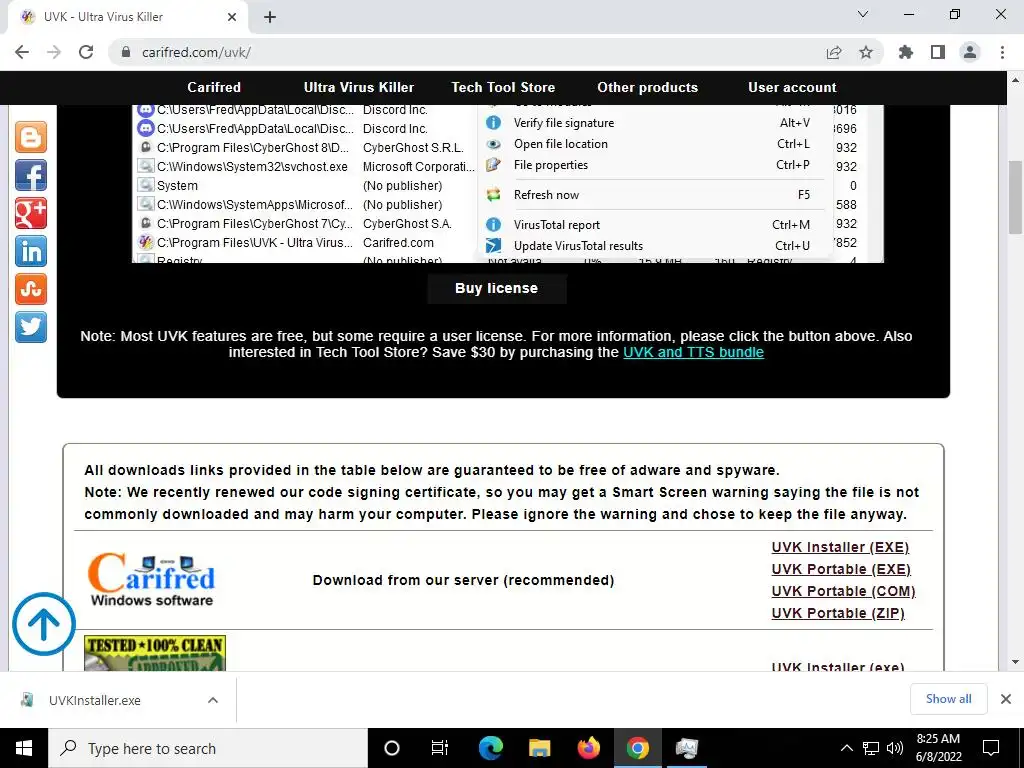Close the downloads bar
1024x768 pixels.
(1006, 699)
